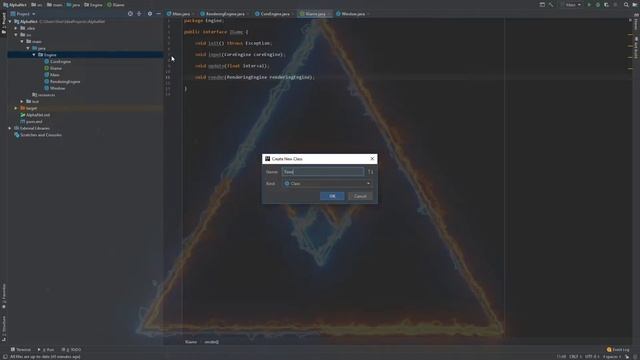Click the Build hammer icon in toolbar
The width and height of the screenshot is (640, 360).
(551, 5)
